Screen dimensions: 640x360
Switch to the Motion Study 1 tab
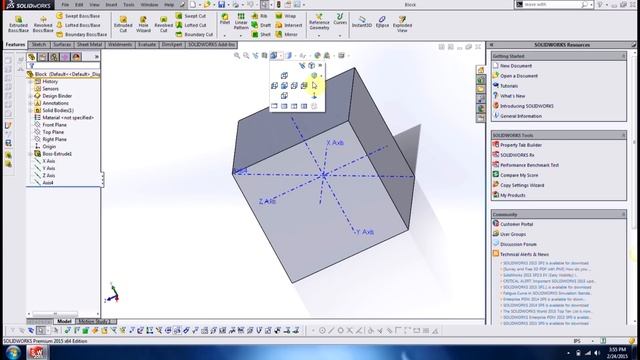coord(94,321)
